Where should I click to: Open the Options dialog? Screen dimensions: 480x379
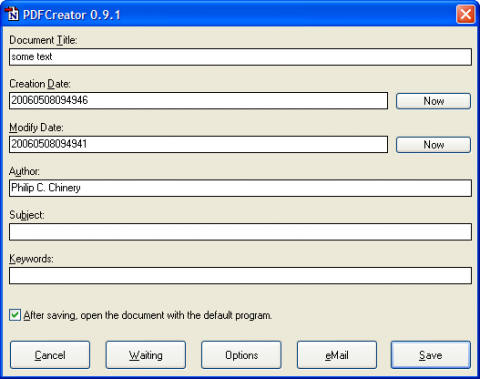coord(241,355)
